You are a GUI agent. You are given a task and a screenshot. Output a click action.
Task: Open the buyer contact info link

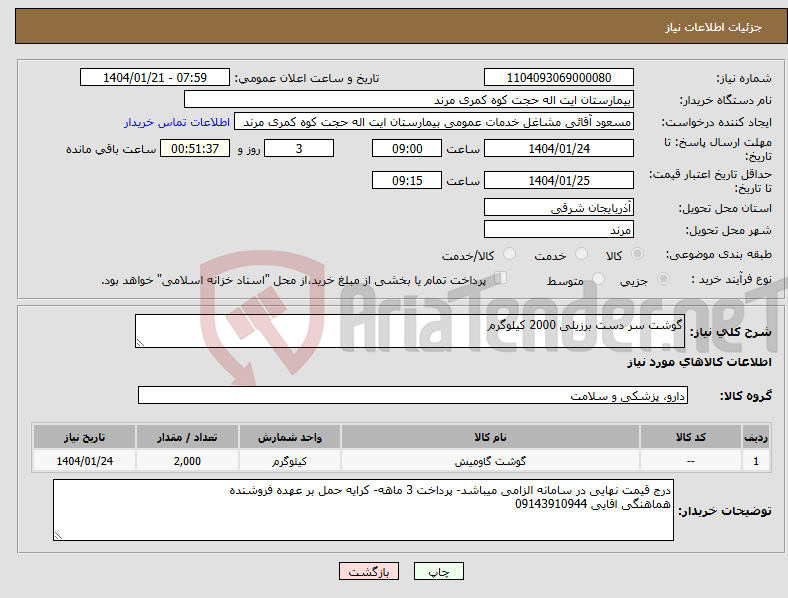[x=177, y=122]
